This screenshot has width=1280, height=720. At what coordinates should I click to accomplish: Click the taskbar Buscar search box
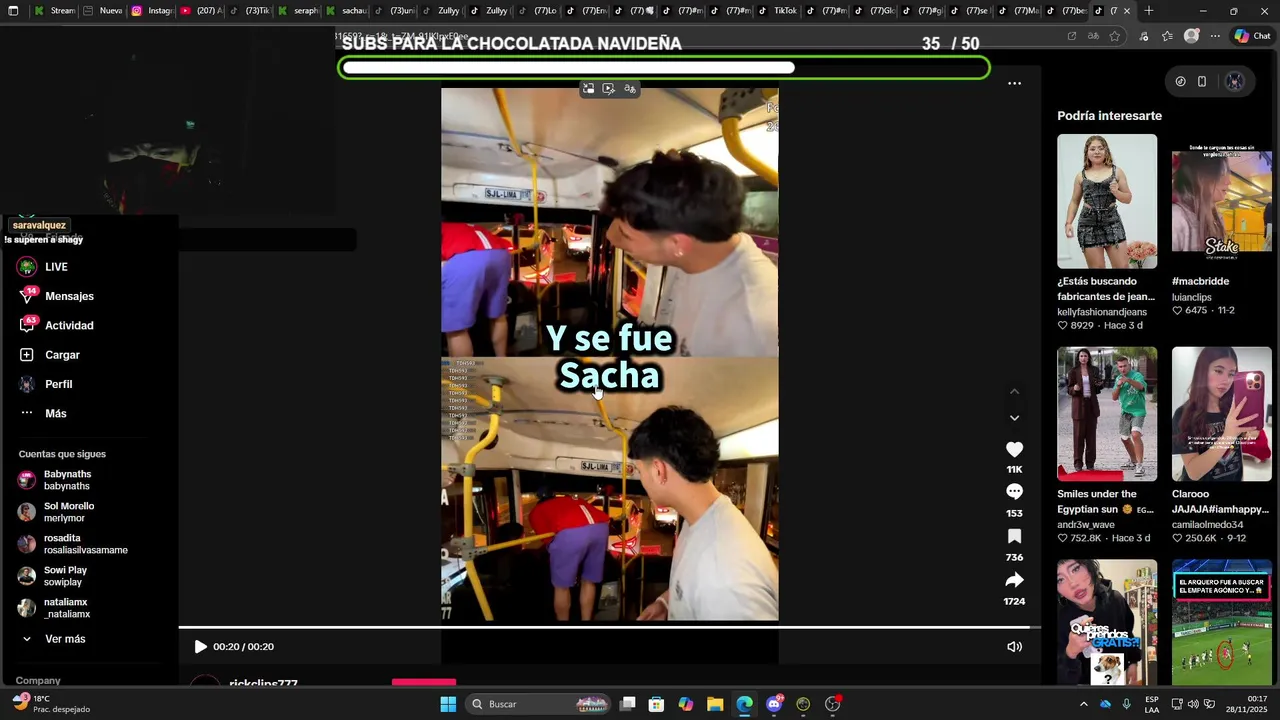[x=540, y=704]
